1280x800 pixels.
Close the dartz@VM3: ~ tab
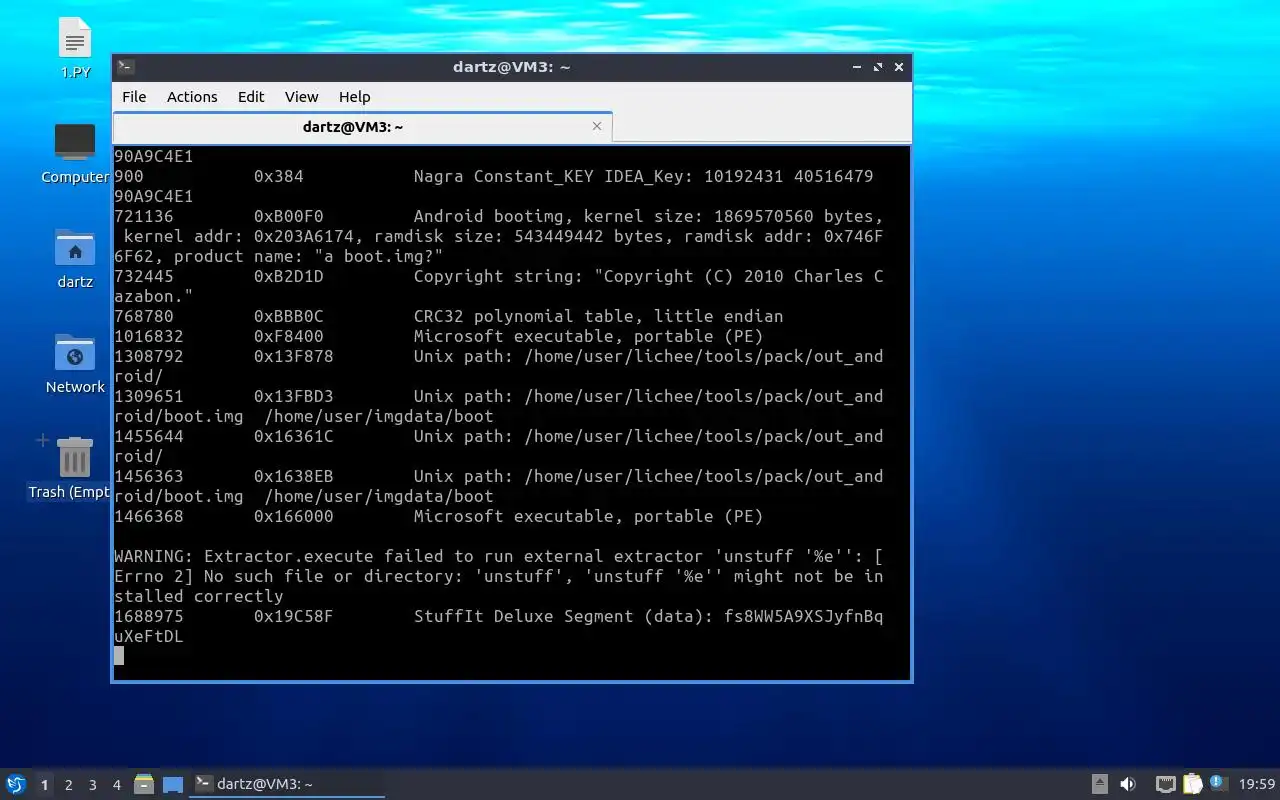597,126
